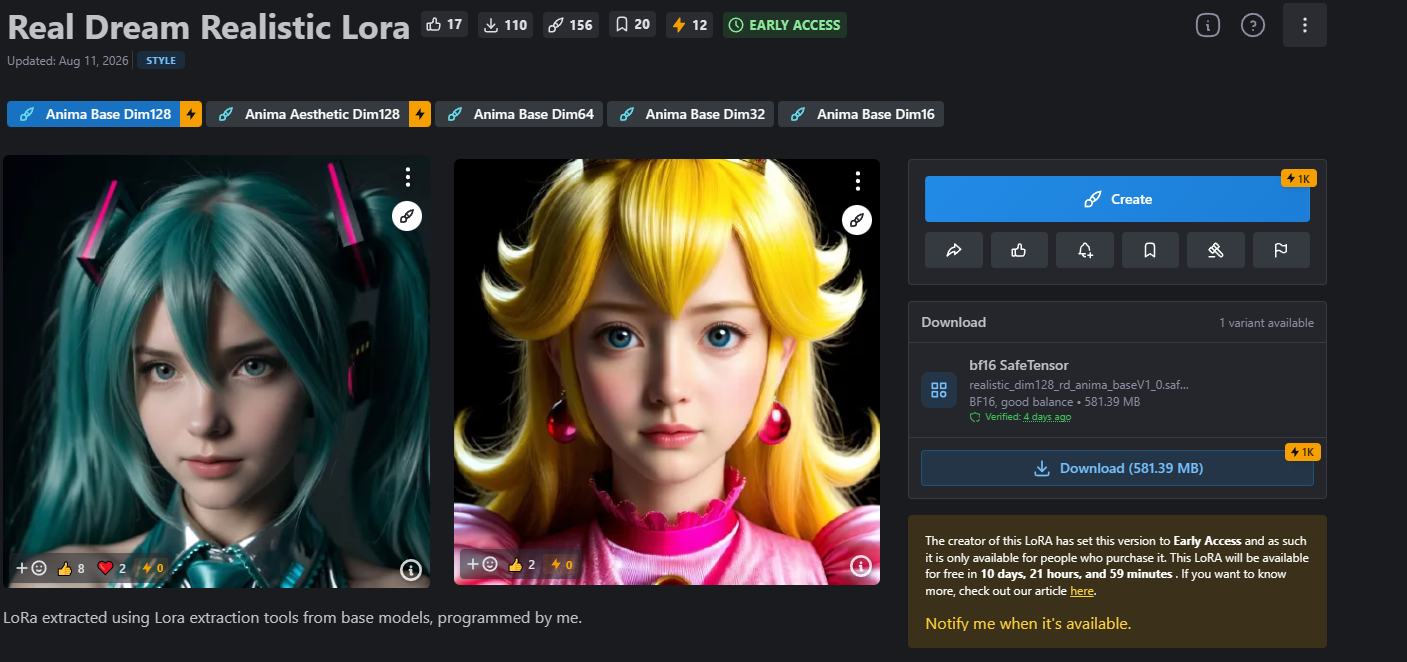Click the share arrow button
The image size is (1407, 662).
point(953,250)
